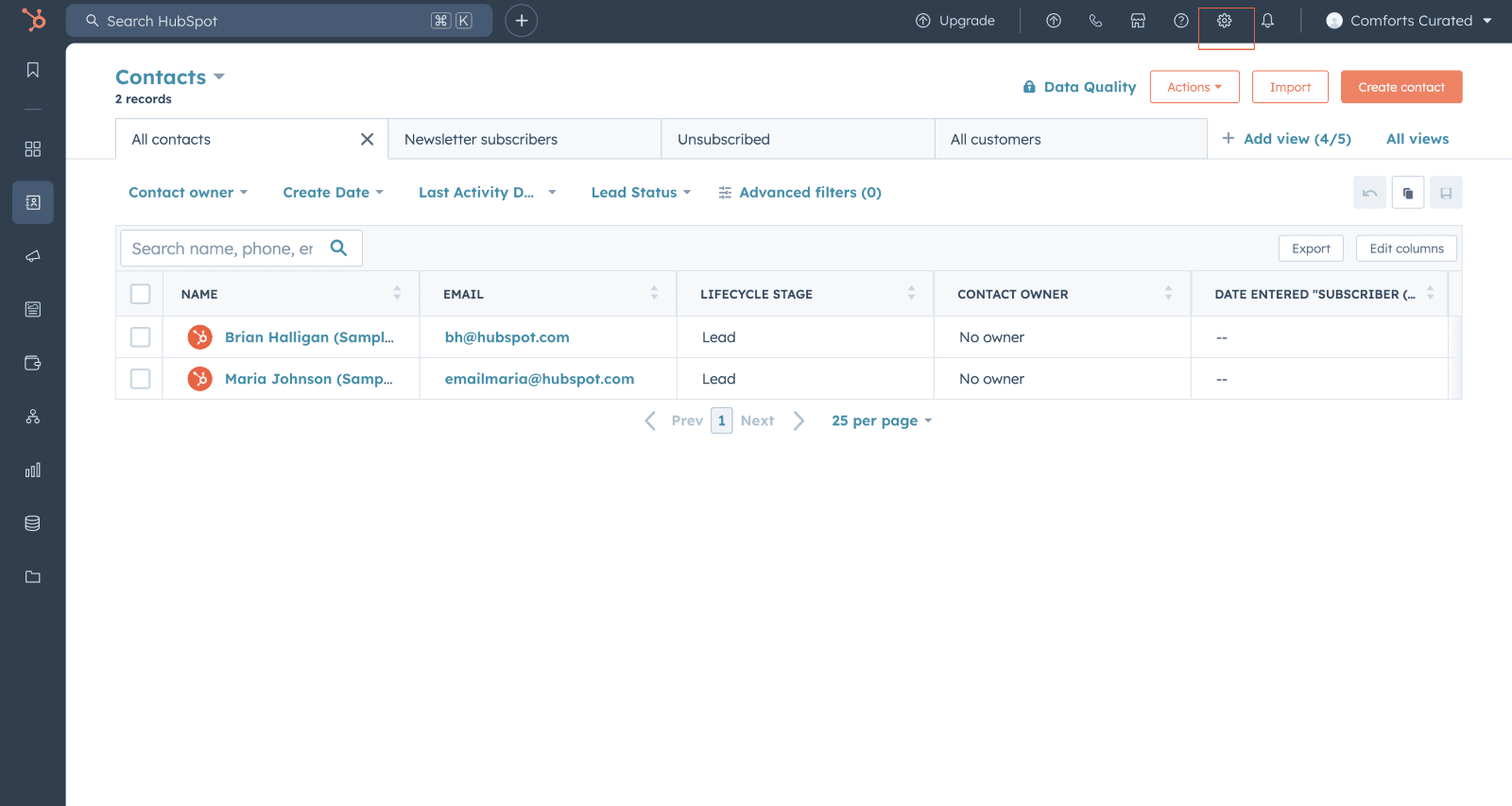Open the settings gear icon
Screen dimensions: 1512x806
coord(1225,21)
